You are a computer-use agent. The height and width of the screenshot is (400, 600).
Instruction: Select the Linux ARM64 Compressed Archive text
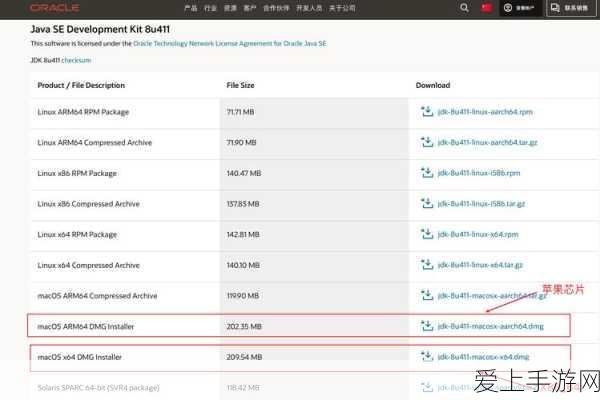[95, 142]
